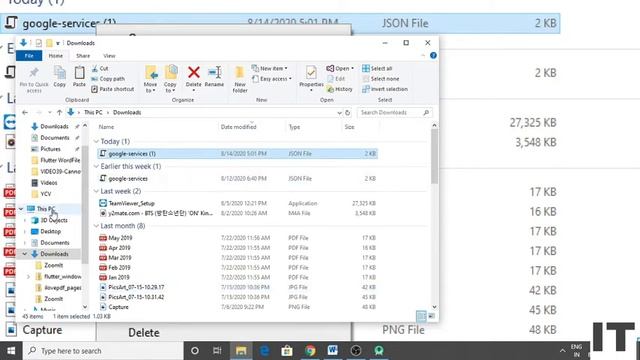
Task: Expand address bar history dropdown
Action: pos(339,113)
